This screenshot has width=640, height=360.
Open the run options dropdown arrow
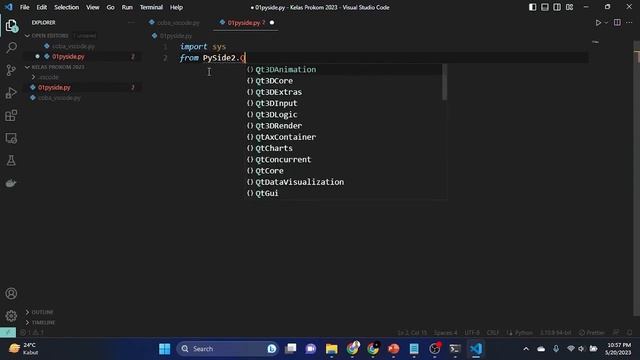[x=606, y=23]
